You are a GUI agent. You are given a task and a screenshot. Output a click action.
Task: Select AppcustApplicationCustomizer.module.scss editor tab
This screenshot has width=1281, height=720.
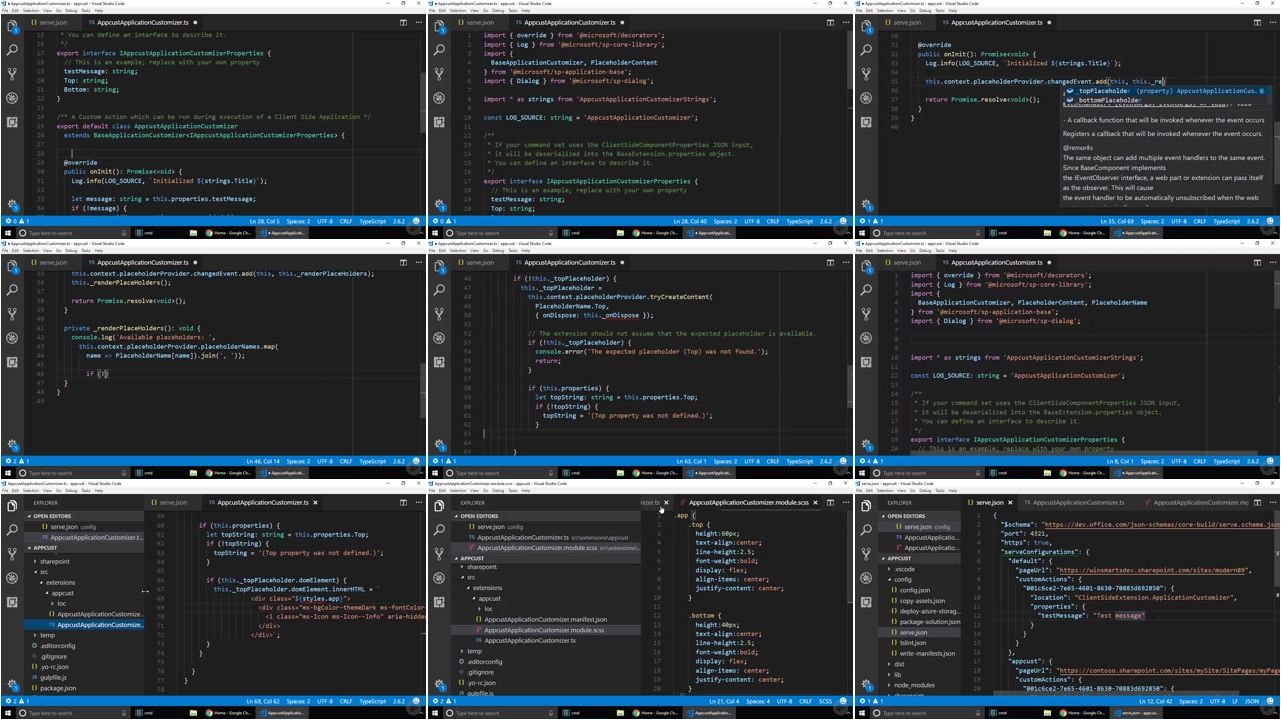[x=748, y=503]
